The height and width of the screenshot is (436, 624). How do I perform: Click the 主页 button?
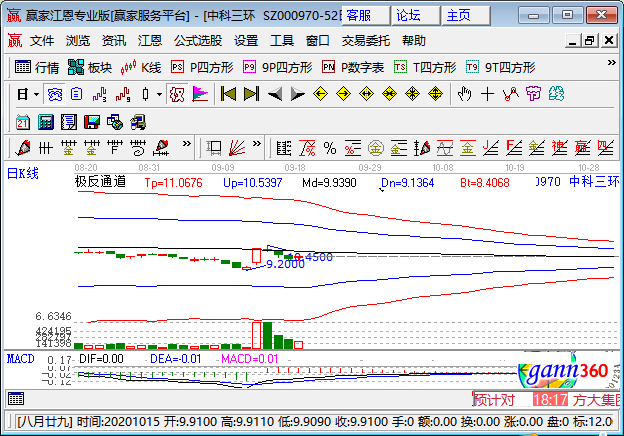(x=466, y=16)
